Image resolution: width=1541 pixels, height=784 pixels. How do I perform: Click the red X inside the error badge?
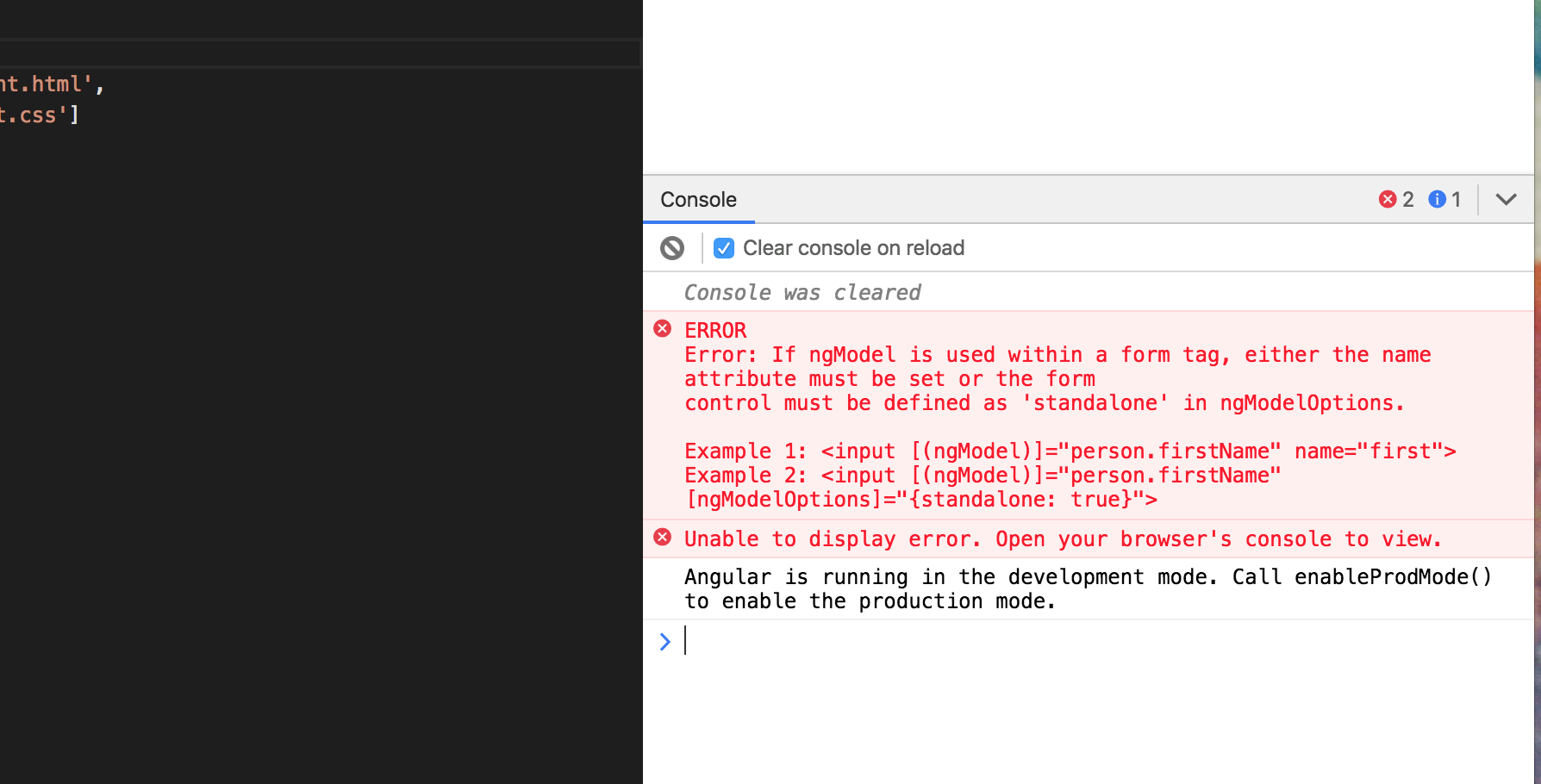[1388, 199]
